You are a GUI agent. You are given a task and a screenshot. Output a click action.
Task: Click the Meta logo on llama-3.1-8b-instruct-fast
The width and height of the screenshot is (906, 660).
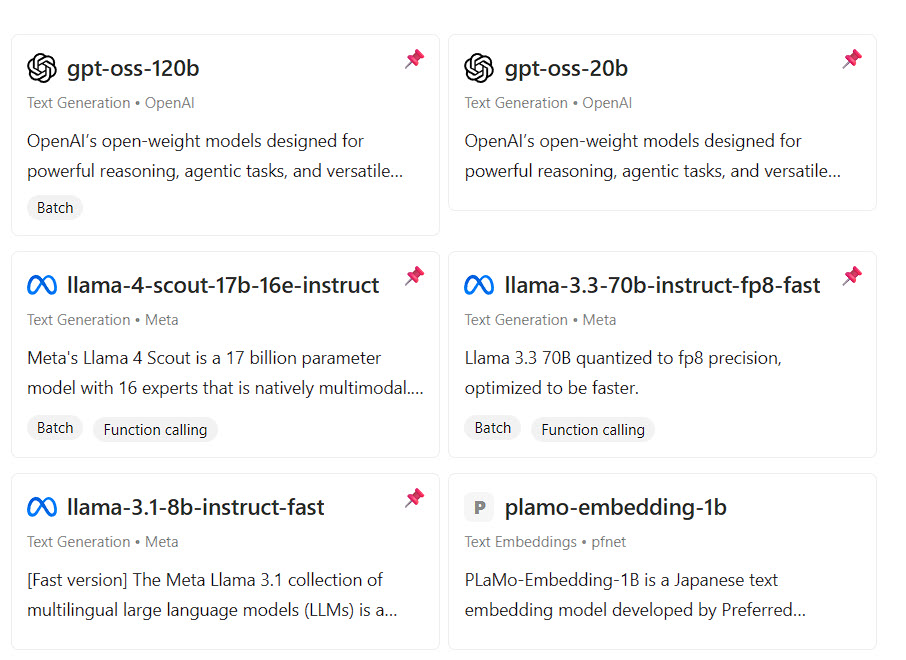tap(42, 507)
